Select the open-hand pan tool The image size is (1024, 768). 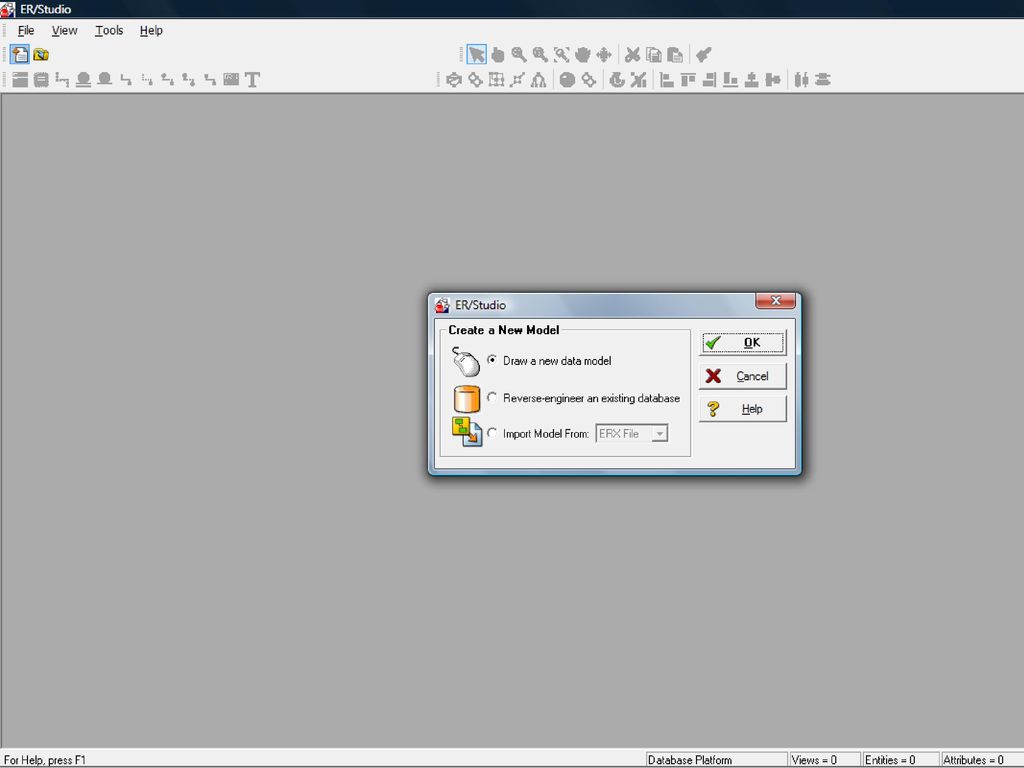pos(583,55)
